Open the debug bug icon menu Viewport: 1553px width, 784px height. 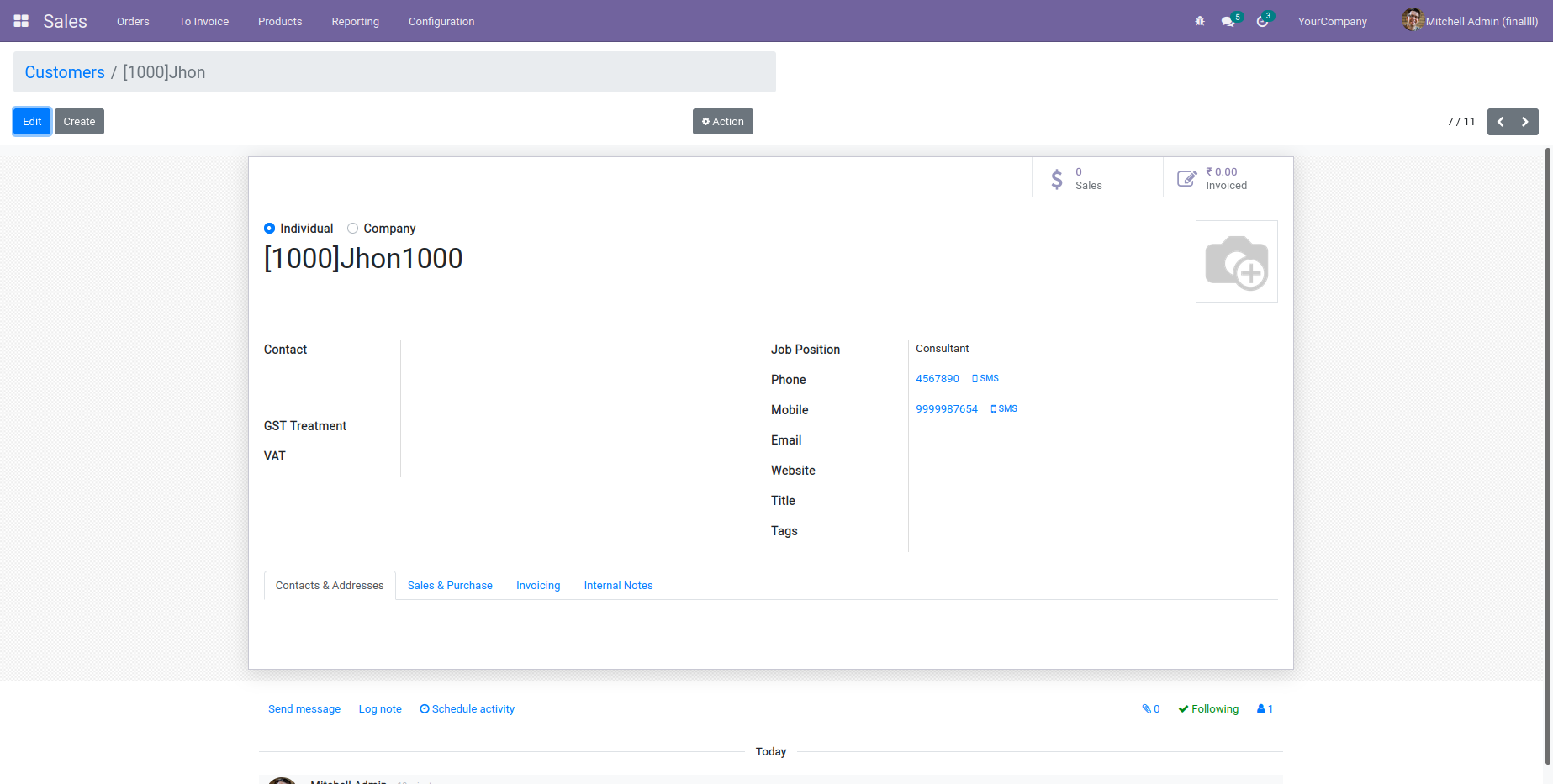click(x=1200, y=21)
